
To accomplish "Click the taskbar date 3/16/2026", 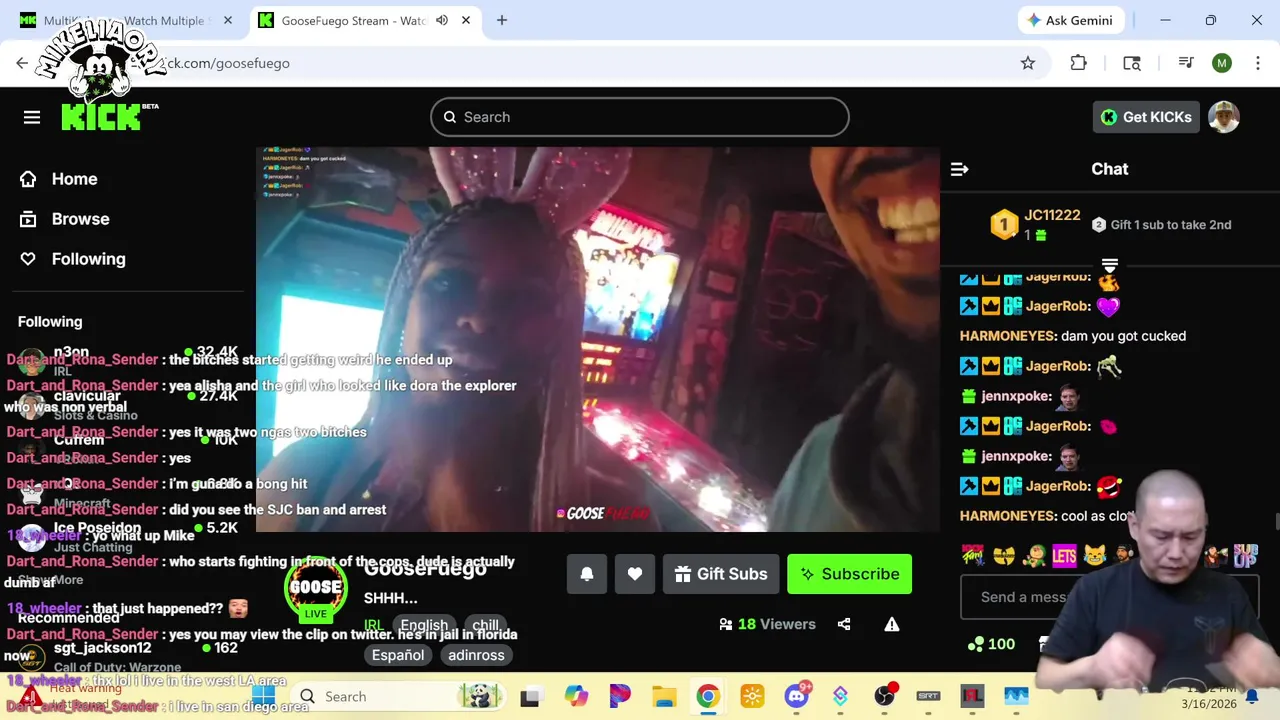I will point(1208,704).
